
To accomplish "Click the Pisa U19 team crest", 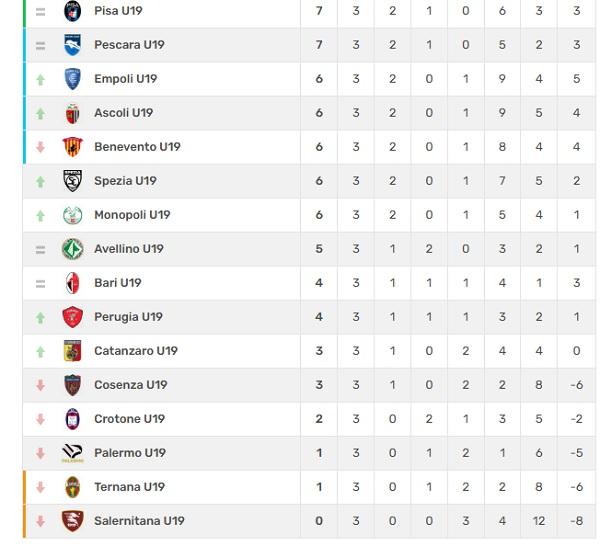I will [x=72, y=11].
